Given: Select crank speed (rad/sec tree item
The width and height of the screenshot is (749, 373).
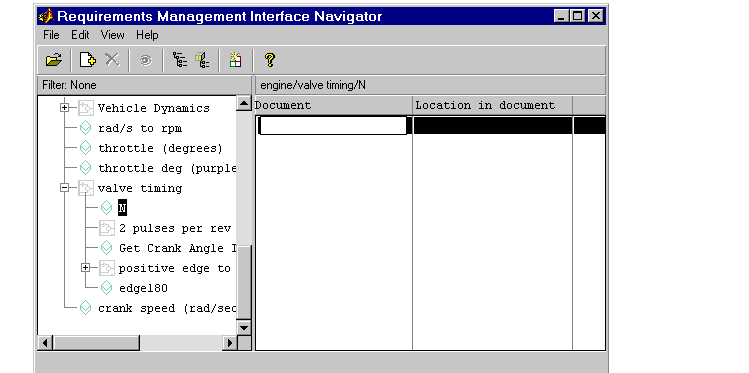Looking at the screenshot, I should point(167,309).
